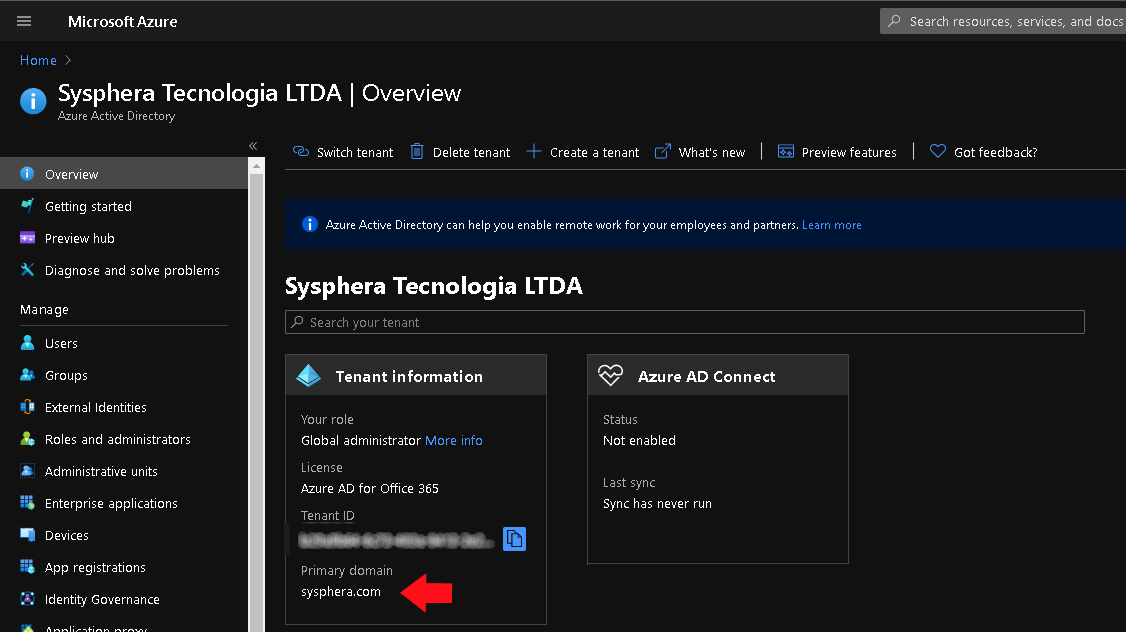Click the banner info icon
This screenshot has width=1126, height=632.
pos(310,224)
